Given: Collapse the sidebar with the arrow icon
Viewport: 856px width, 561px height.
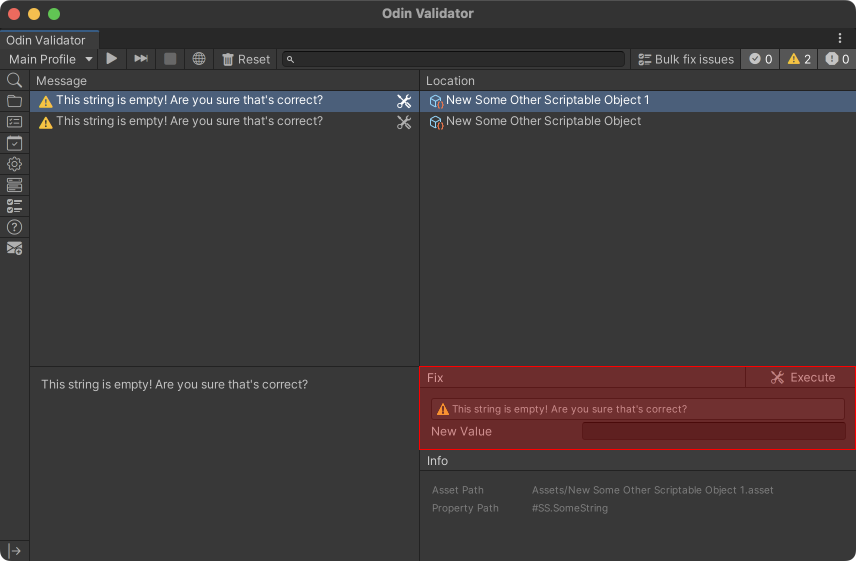Looking at the screenshot, I should [x=14, y=551].
